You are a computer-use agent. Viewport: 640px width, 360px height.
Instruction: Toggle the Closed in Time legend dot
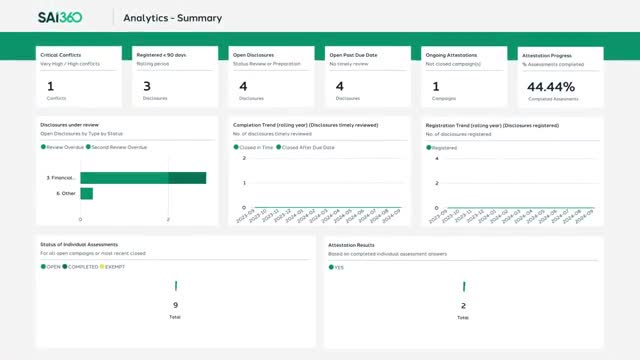tap(236, 147)
